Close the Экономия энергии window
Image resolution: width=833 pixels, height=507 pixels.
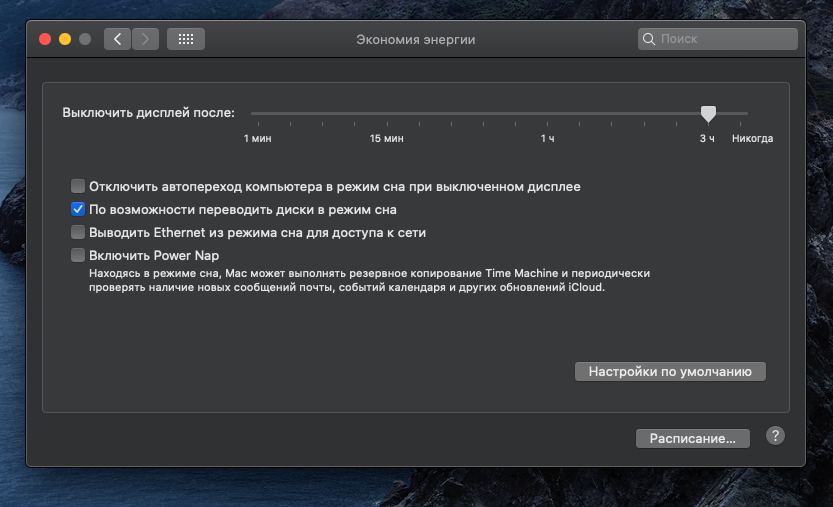click(x=45, y=39)
